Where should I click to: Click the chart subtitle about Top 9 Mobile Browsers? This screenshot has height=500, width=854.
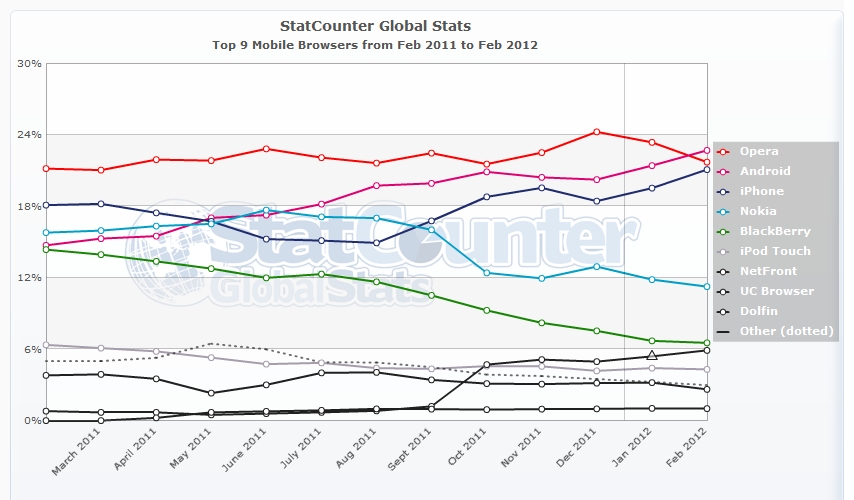coord(376,45)
